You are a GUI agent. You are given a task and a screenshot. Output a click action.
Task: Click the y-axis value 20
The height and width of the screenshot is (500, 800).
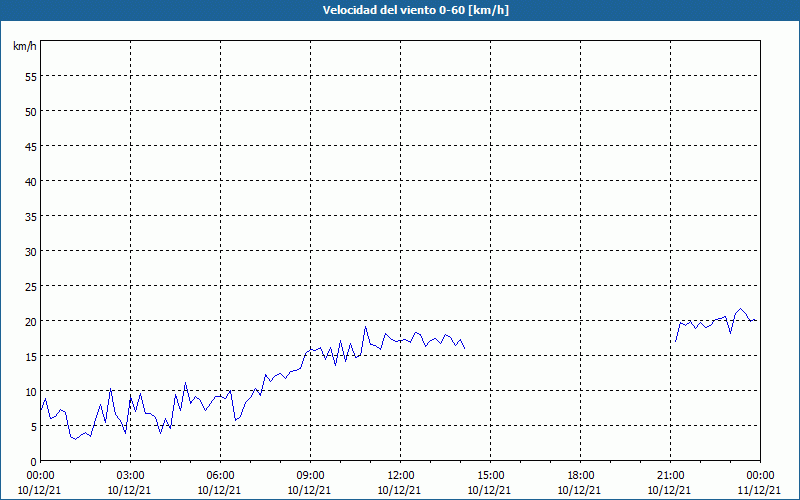pyautogui.click(x=31, y=321)
